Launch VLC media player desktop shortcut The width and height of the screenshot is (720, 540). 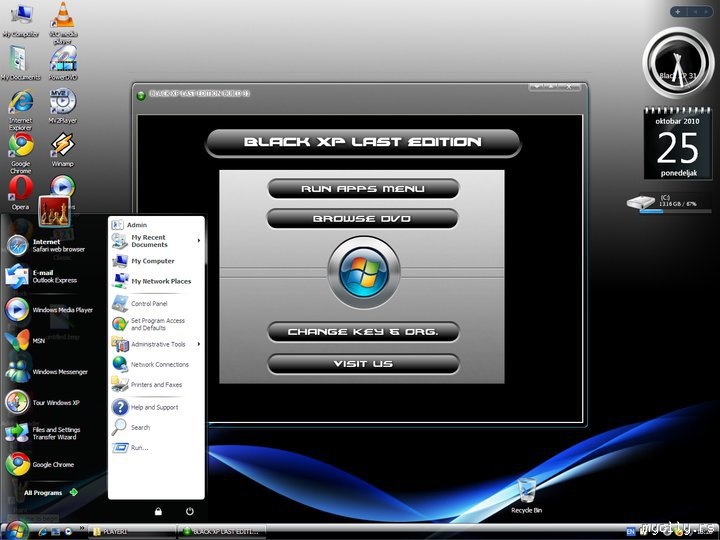[x=63, y=22]
